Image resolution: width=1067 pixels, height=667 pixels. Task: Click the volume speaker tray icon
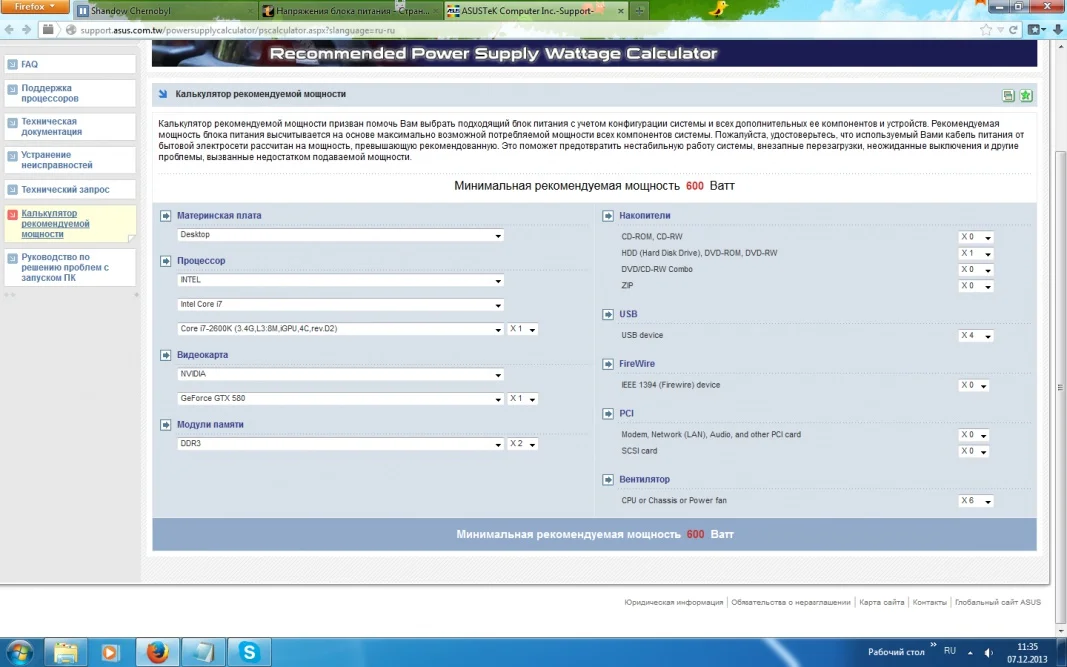tap(989, 653)
